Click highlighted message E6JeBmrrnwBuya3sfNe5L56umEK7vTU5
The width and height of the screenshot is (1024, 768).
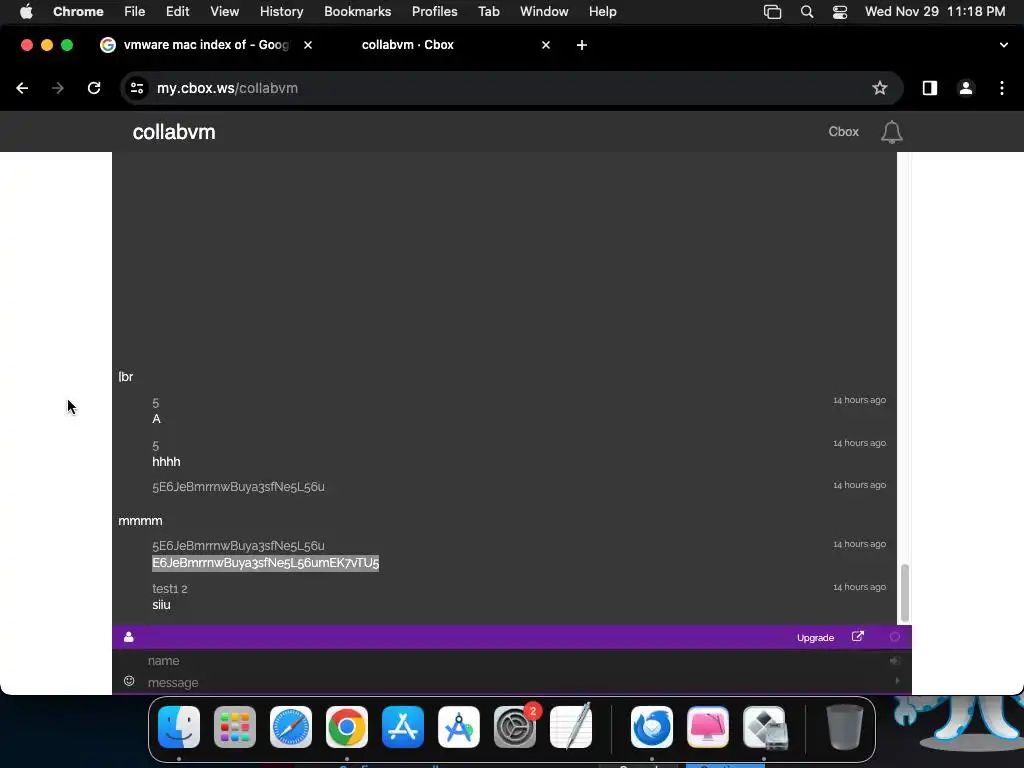click(265, 563)
